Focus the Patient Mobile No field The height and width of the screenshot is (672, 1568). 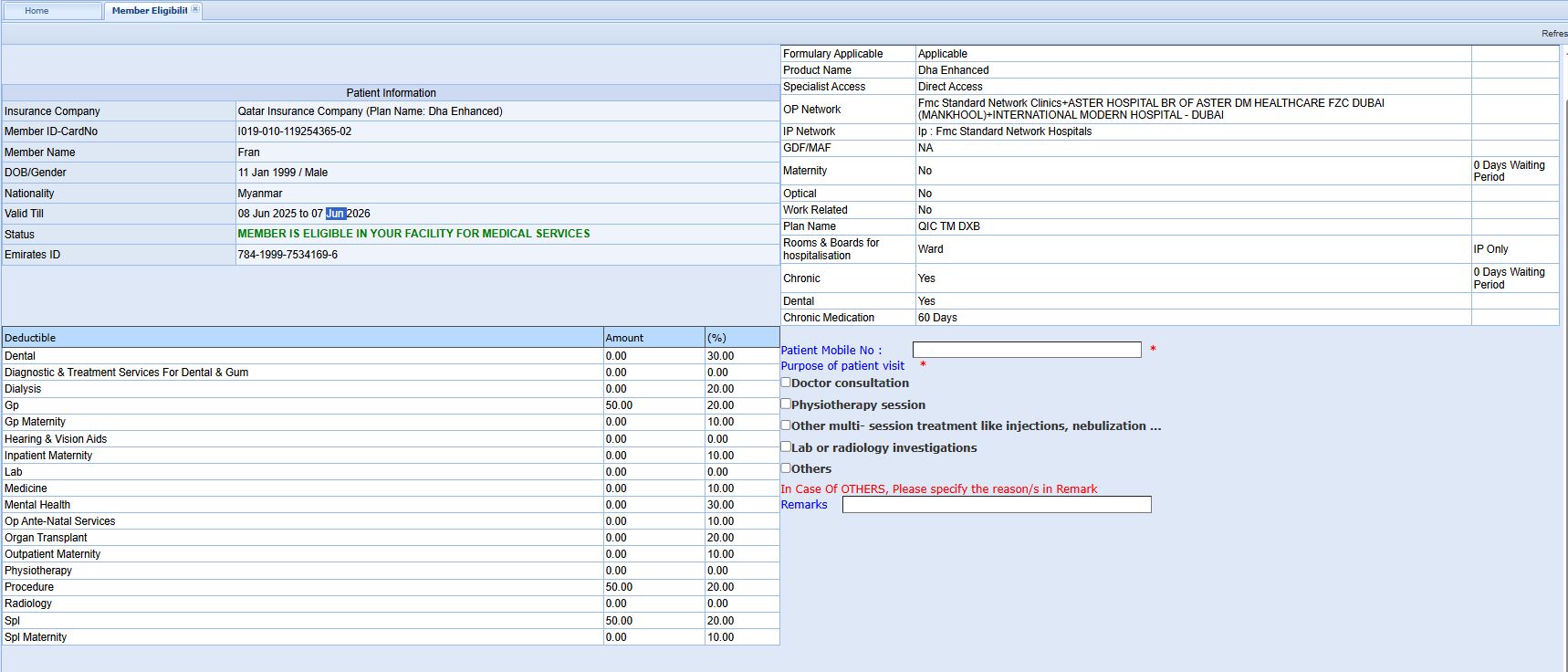(1027, 350)
